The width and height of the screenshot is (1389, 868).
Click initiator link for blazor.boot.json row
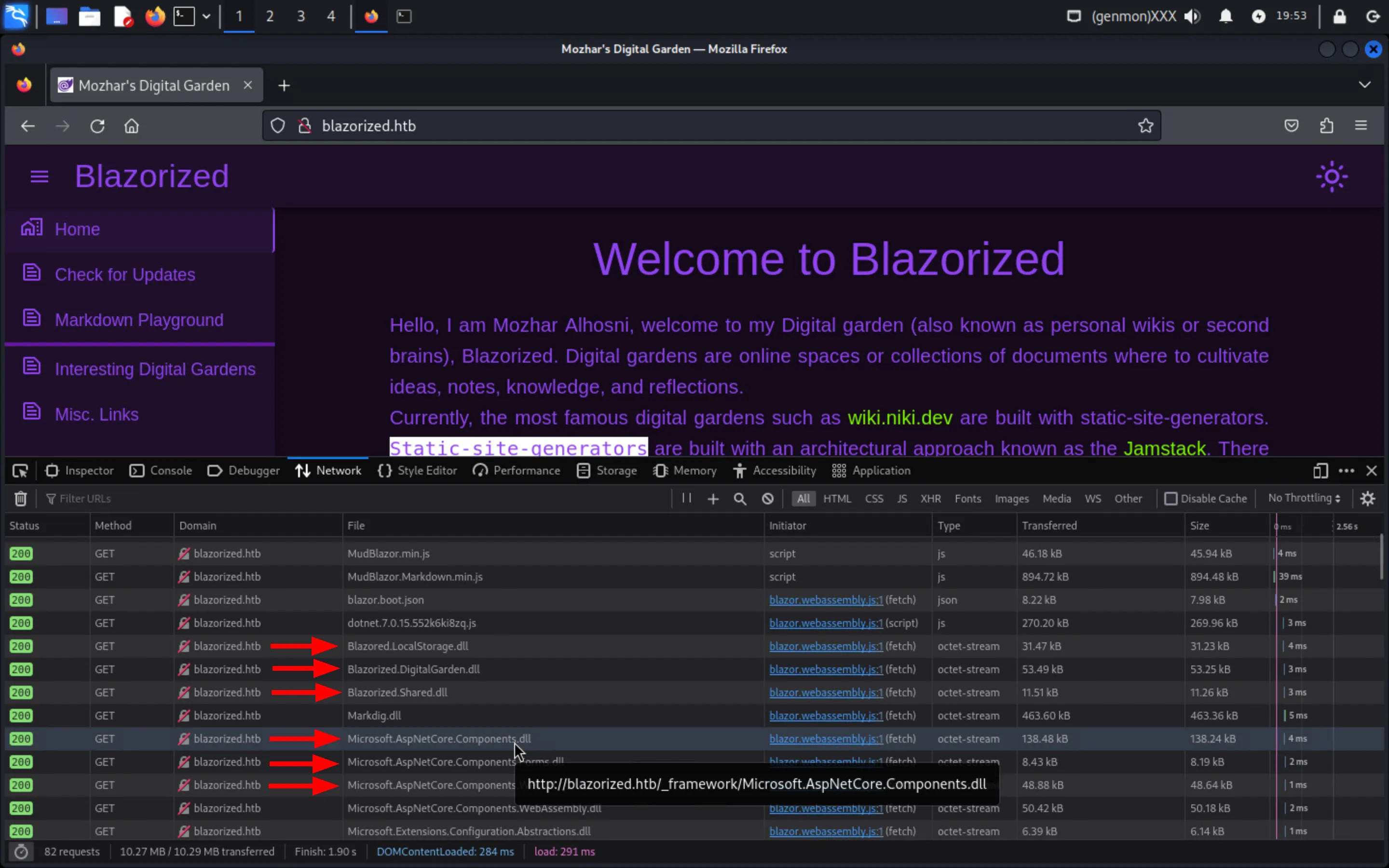click(x=826, y=600)
